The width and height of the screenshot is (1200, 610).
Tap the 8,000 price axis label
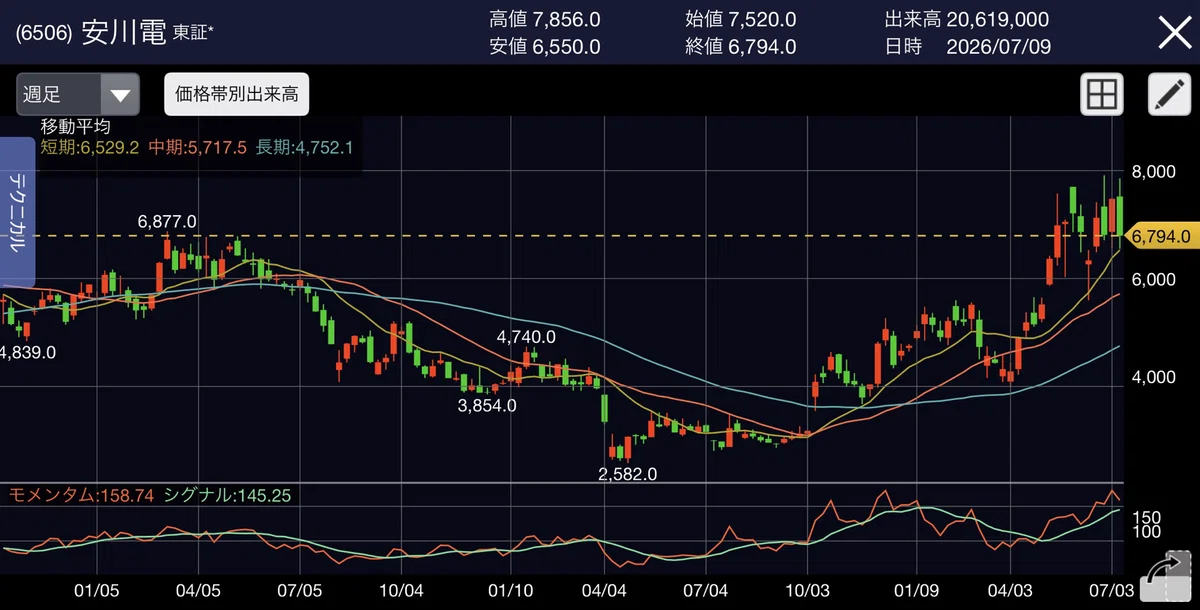[1153, 172]
